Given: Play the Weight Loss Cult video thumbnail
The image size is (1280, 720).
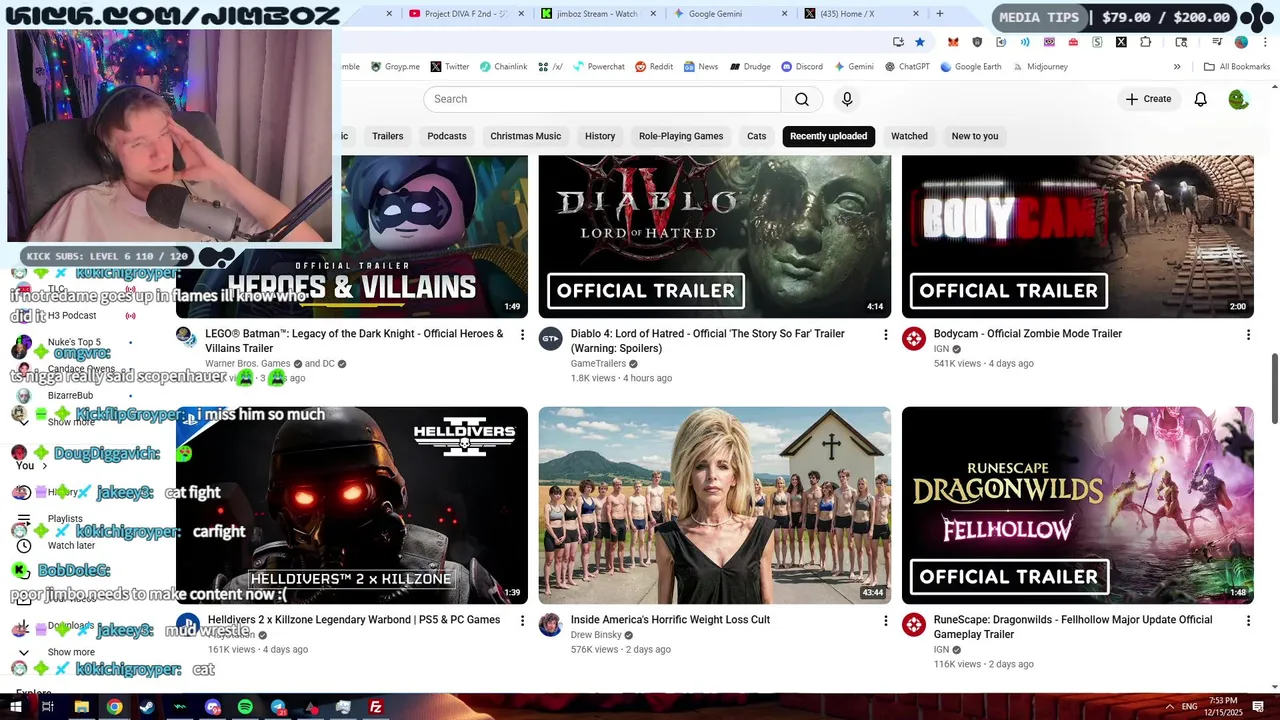Looking at the screenshot, I should coord(715,505).
